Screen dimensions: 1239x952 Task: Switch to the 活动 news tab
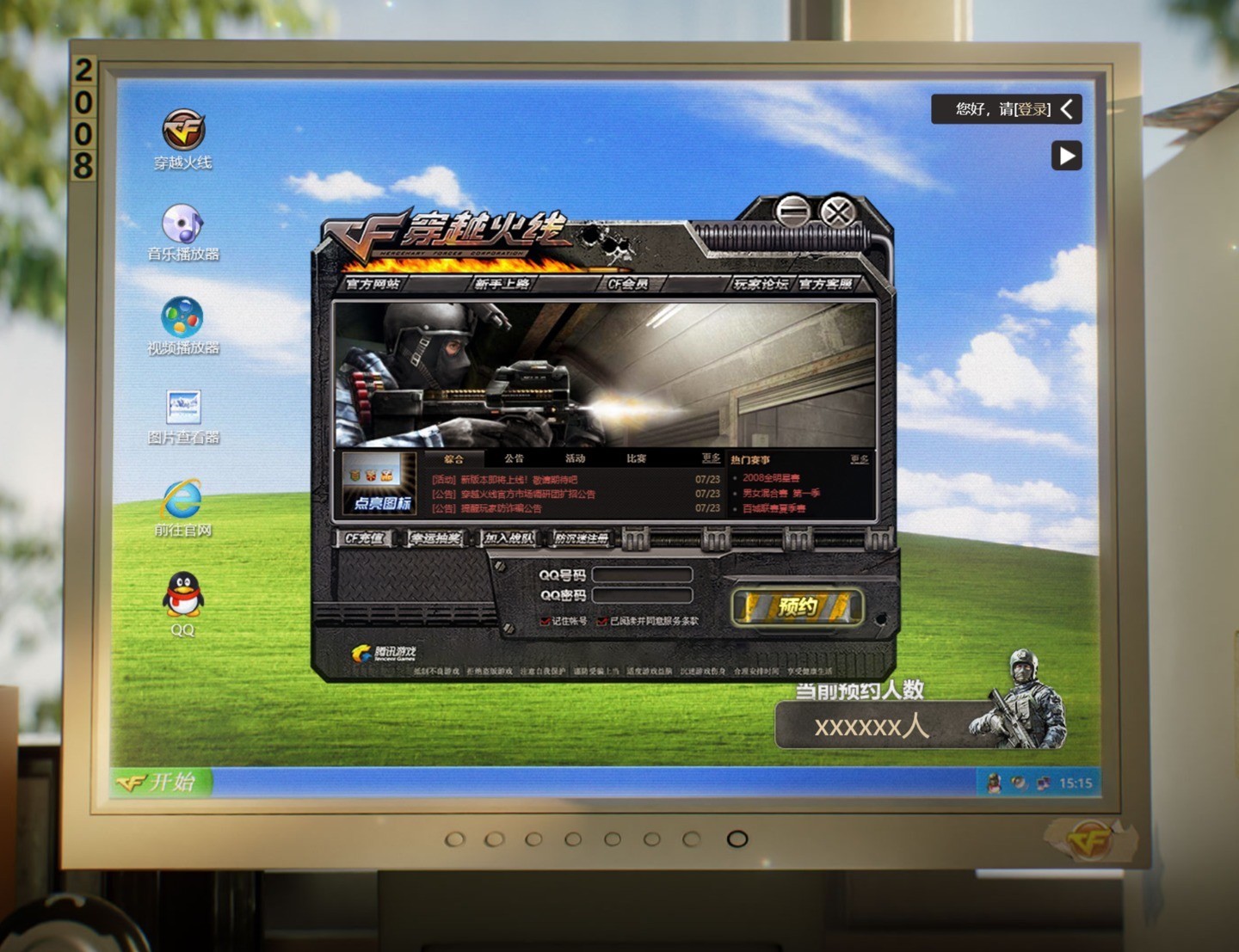pyautogui.click(x=575, y=458)
